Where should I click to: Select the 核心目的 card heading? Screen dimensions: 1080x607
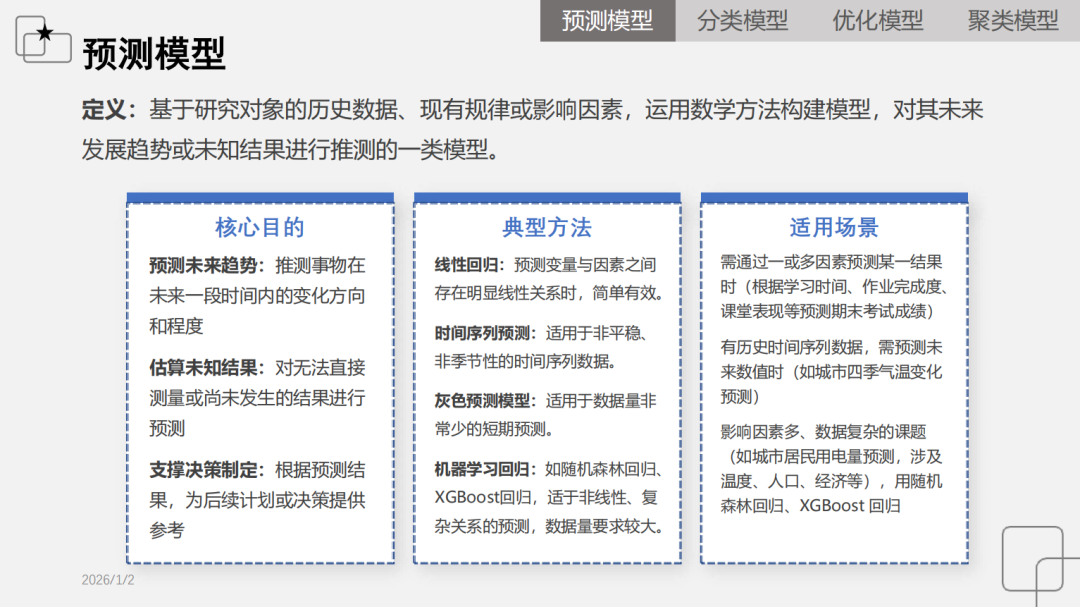click(260, 228)
